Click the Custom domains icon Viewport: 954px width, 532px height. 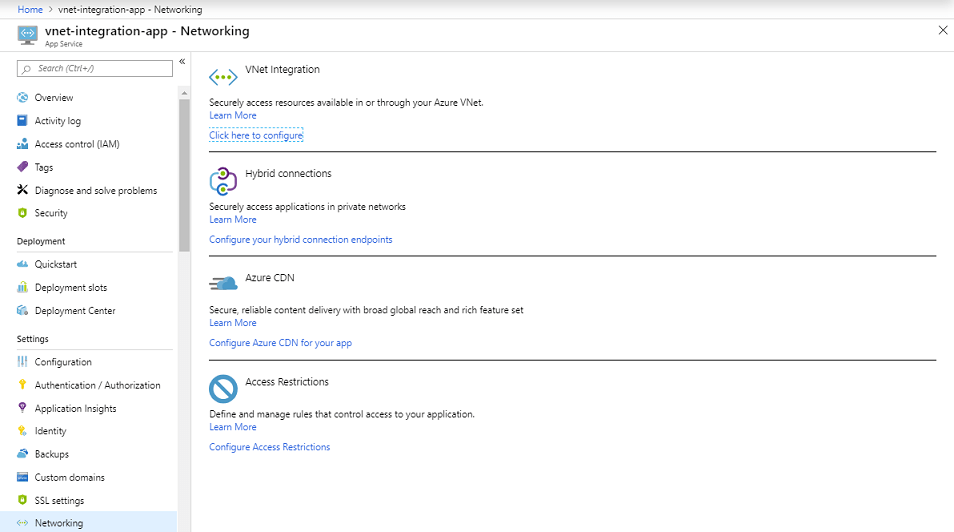click(23, 477)
